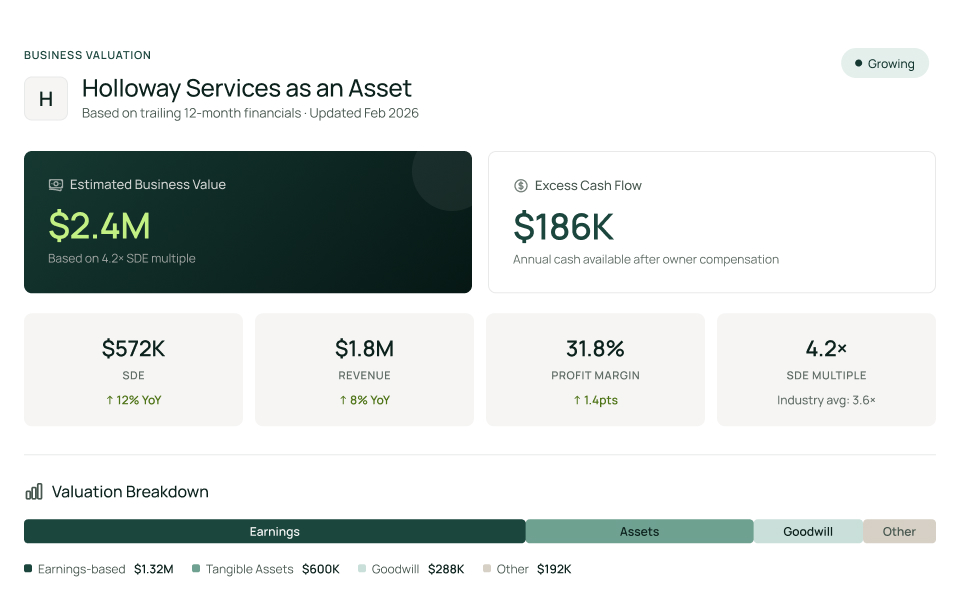Click the $1.32M earnings-based amount
Image resolution: width=960 pixels, height=610 pixels.
pos(154,570)
